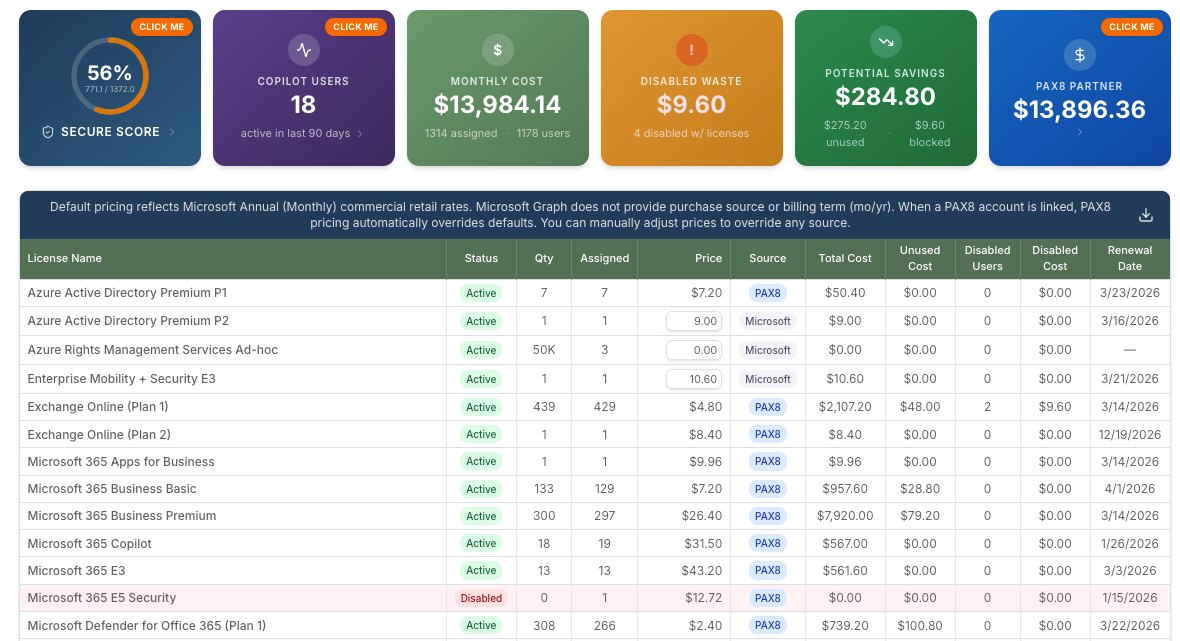Click the PAX8 source badge for Microsoft 365 Copilot
Image resolution: width=1180 pixels, height=641 pixels.
point(768,543)
